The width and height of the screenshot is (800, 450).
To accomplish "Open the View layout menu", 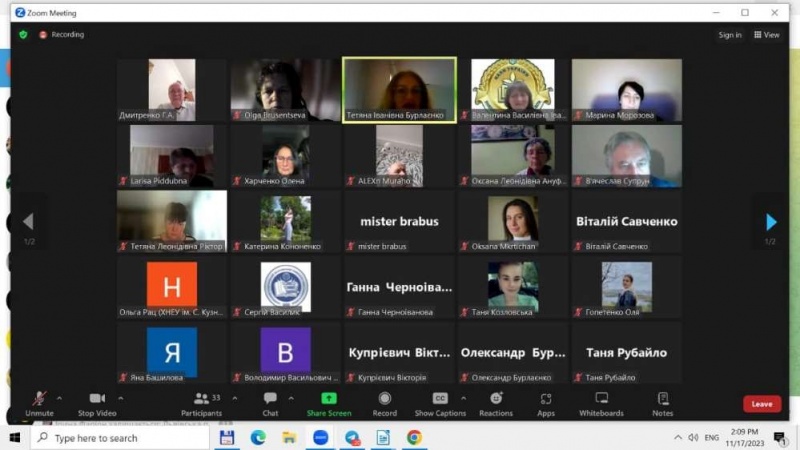I will (766, 35).
